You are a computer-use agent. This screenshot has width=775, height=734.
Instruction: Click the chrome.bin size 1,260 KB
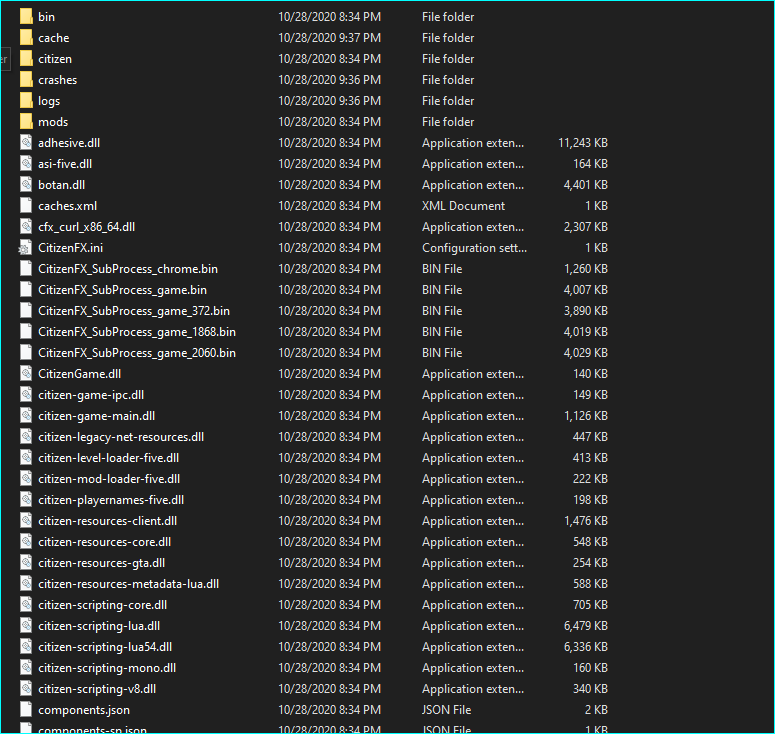click(x=586, y=268)
